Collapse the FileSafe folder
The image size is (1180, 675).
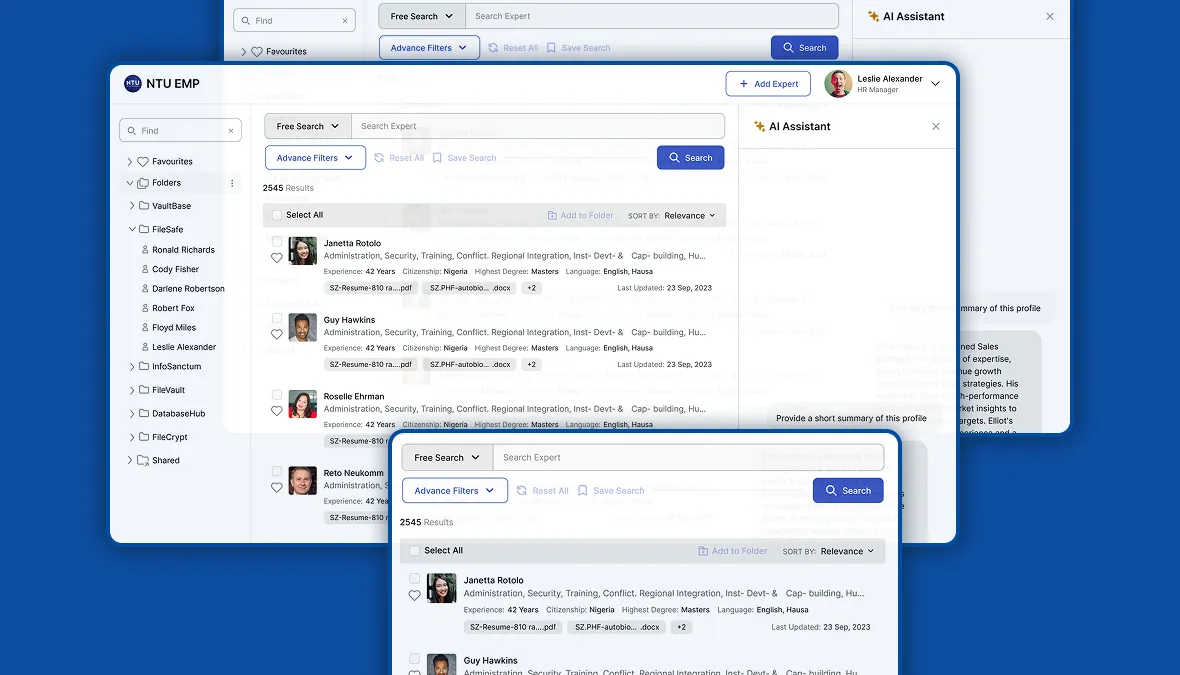[x=132, y=229]
